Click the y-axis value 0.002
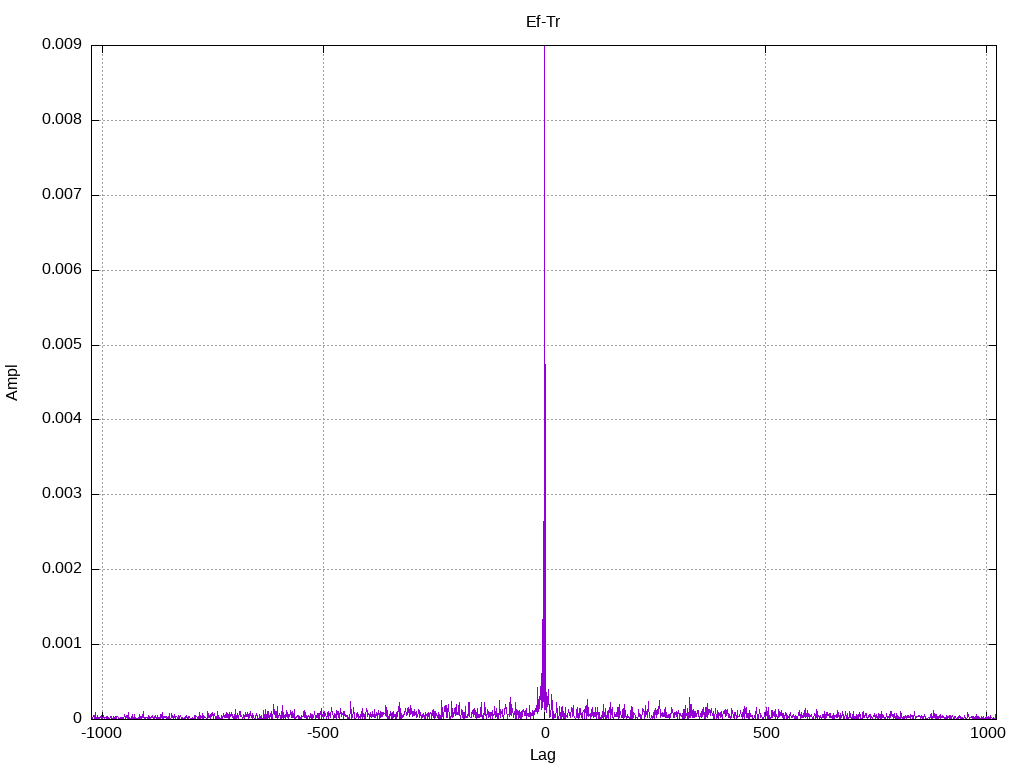Screen dimensions: 1024x768 tap(62, 568)
